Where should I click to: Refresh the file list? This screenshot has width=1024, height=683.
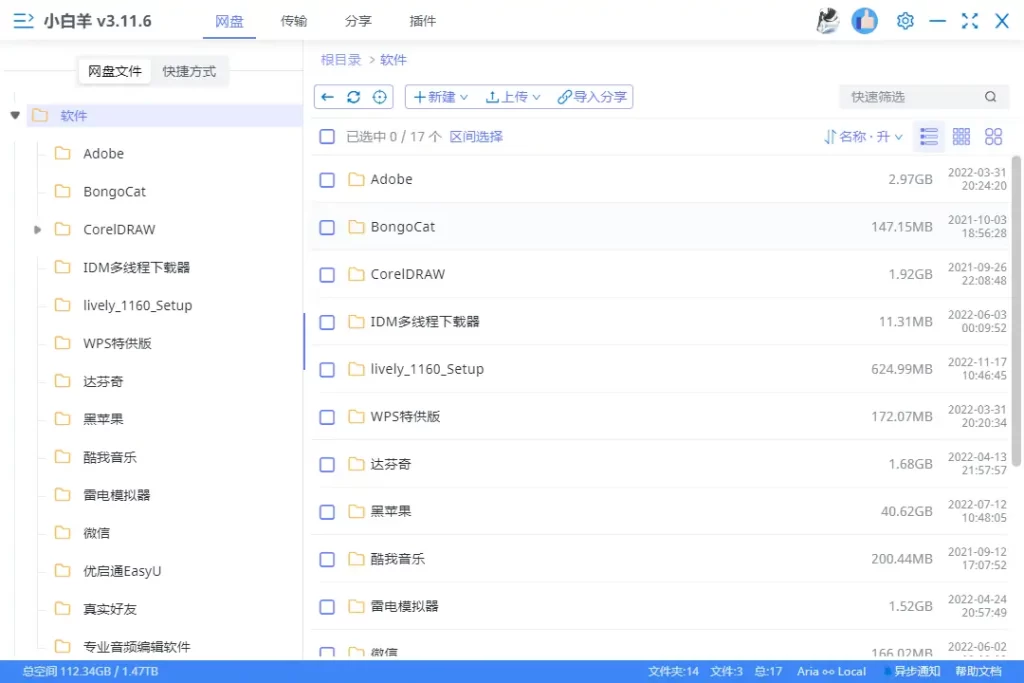coord(355,97)
